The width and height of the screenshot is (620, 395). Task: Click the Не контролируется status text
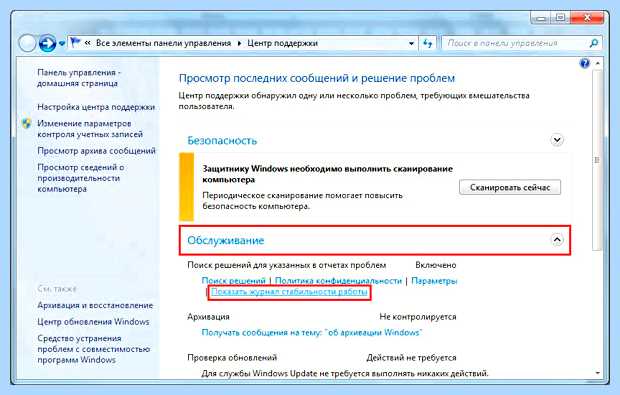pyautogui.click(x=418, y=316)
